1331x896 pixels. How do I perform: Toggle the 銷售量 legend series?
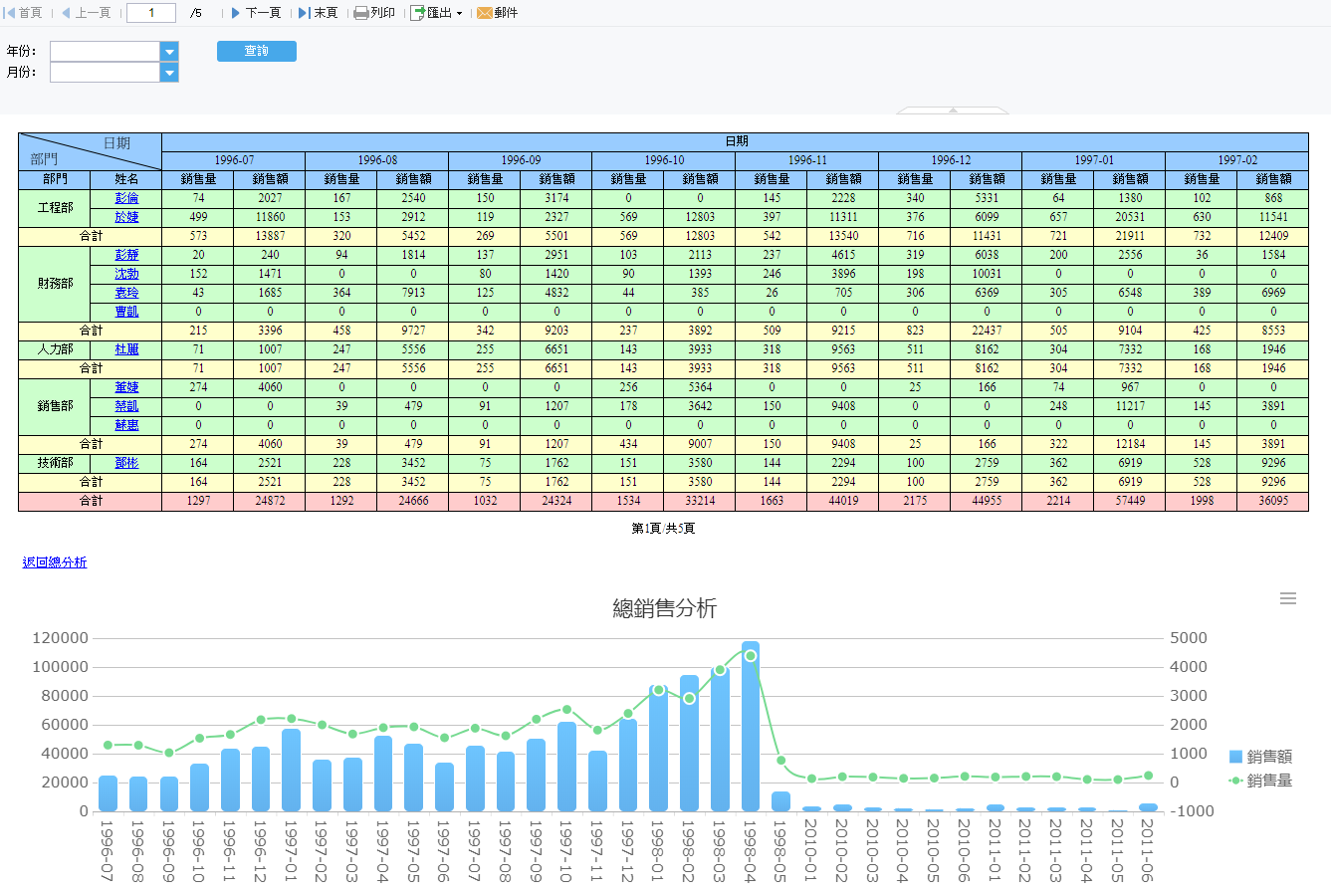coord(1260,781)
